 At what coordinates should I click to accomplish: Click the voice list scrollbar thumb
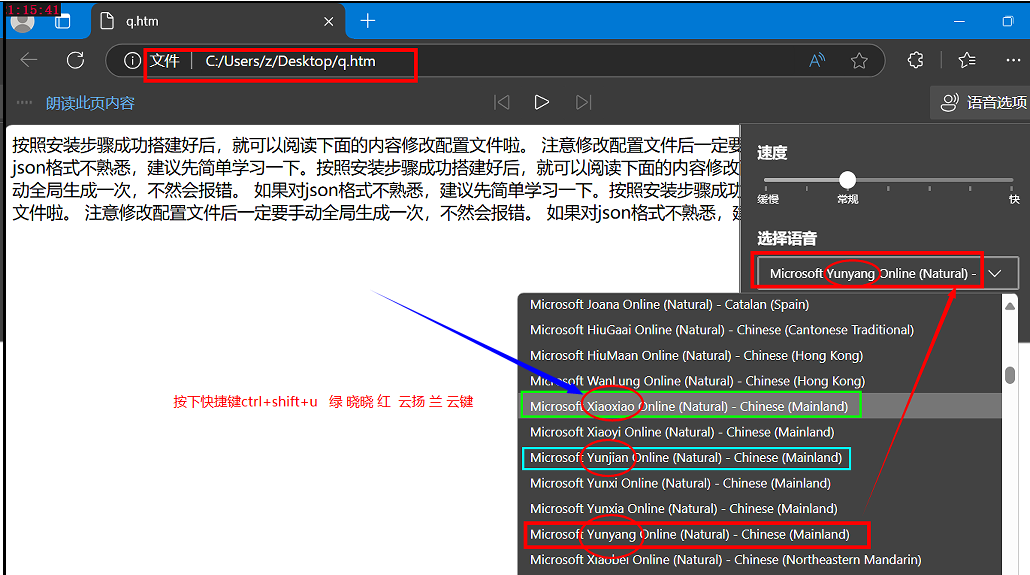[x=1010, y=375]
